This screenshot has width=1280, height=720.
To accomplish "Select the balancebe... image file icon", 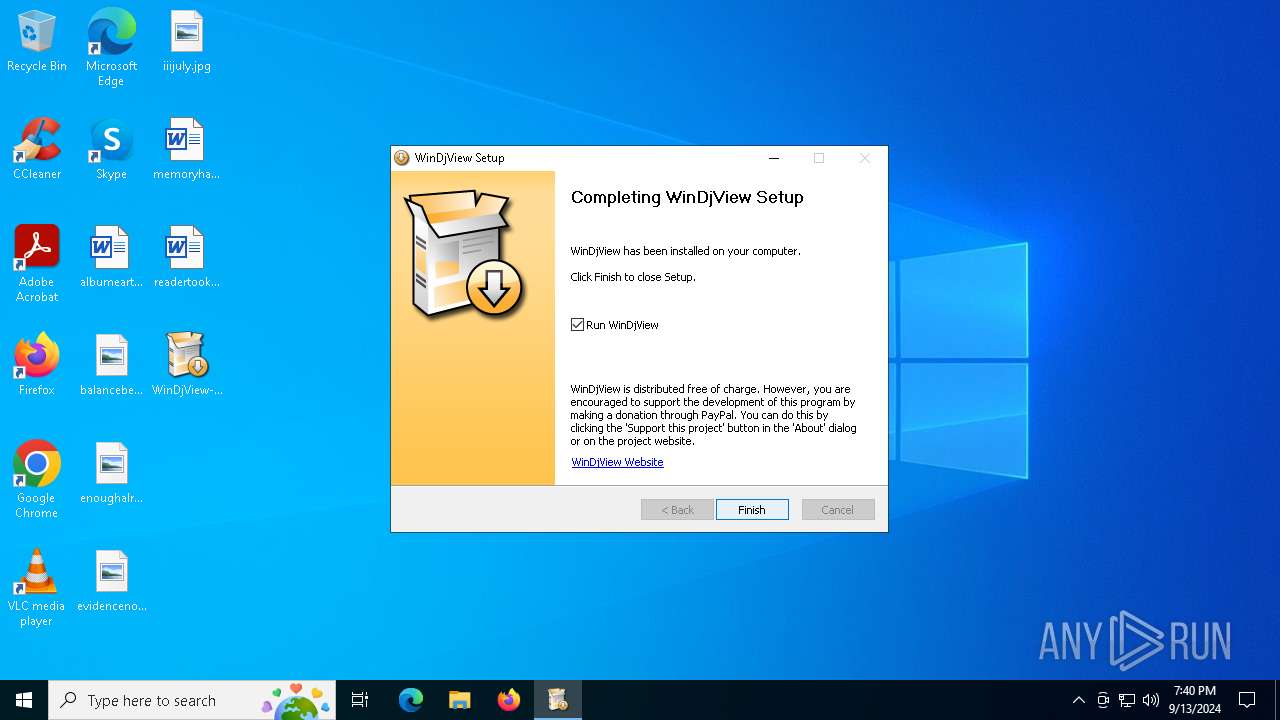I will click(x=111, y=366).
